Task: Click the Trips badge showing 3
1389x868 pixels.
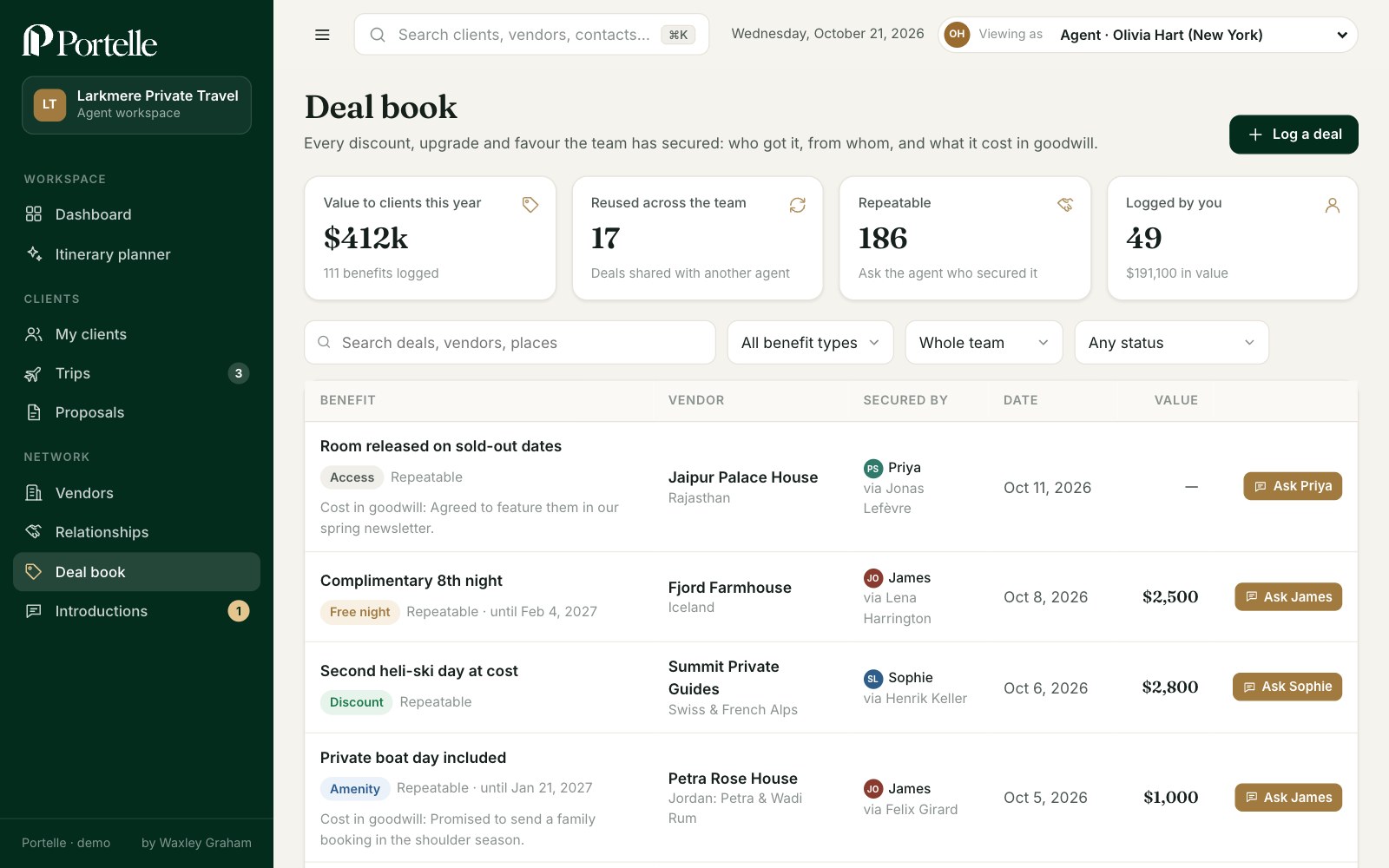Action: coord(239,373)
